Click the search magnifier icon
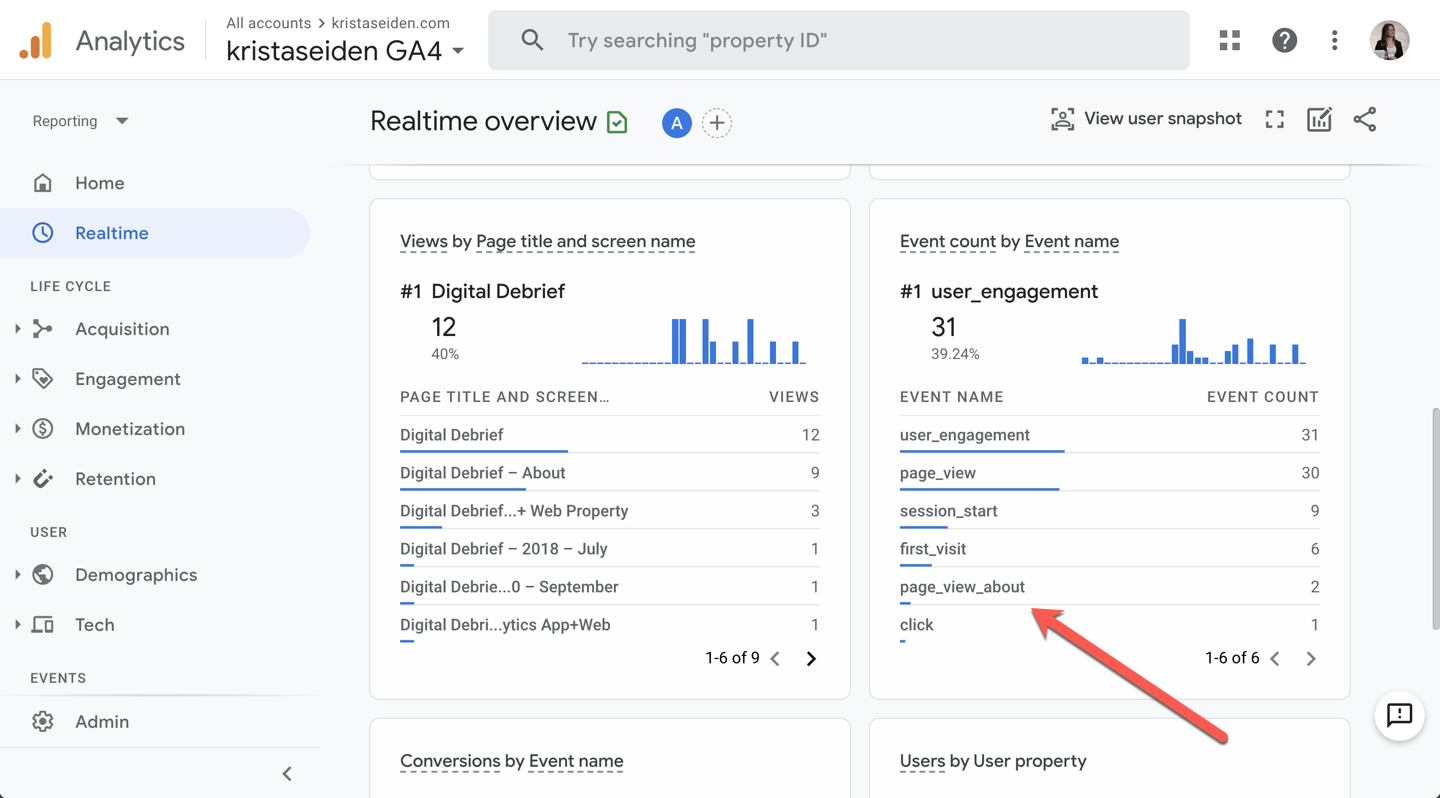The width and height of the screenshot is (1440, 798). (x=532, y=40)
